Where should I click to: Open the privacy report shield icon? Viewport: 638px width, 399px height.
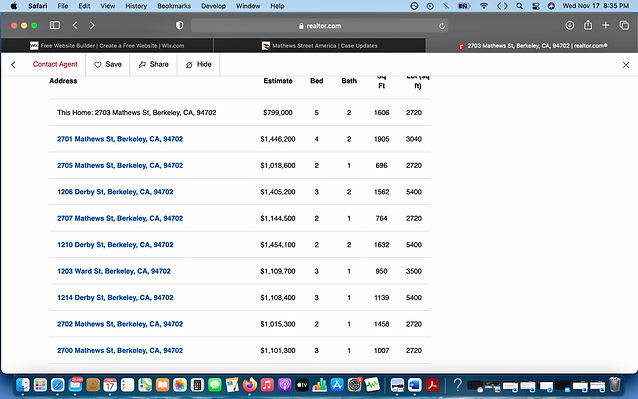179,25
